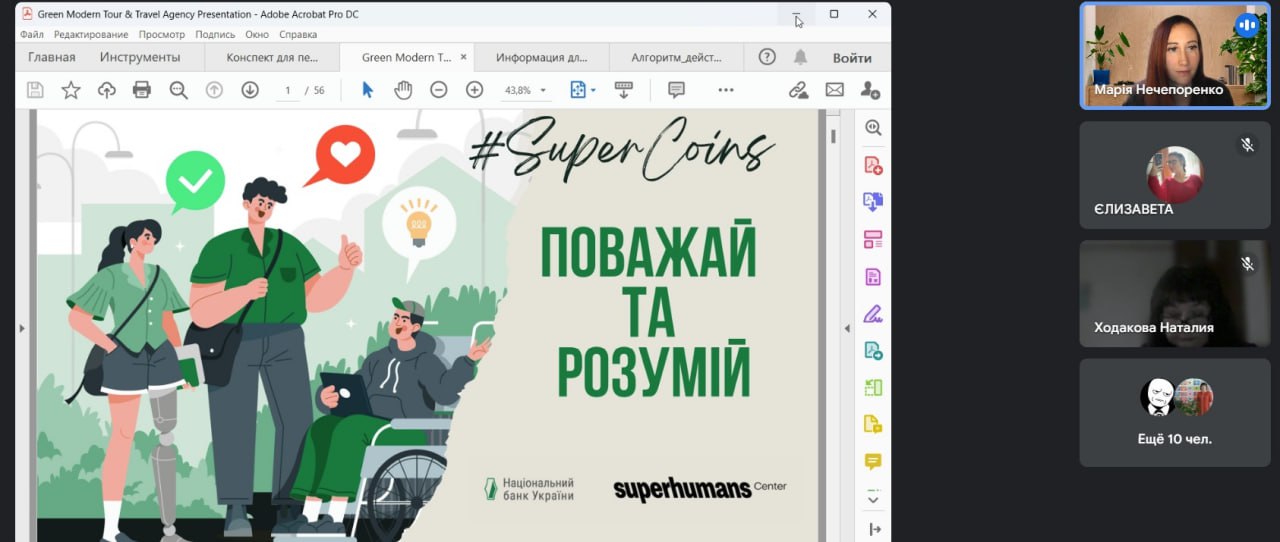Select the Hand pan tool
This screenshot has height=542, width=1280.
[x=403, y=90]
